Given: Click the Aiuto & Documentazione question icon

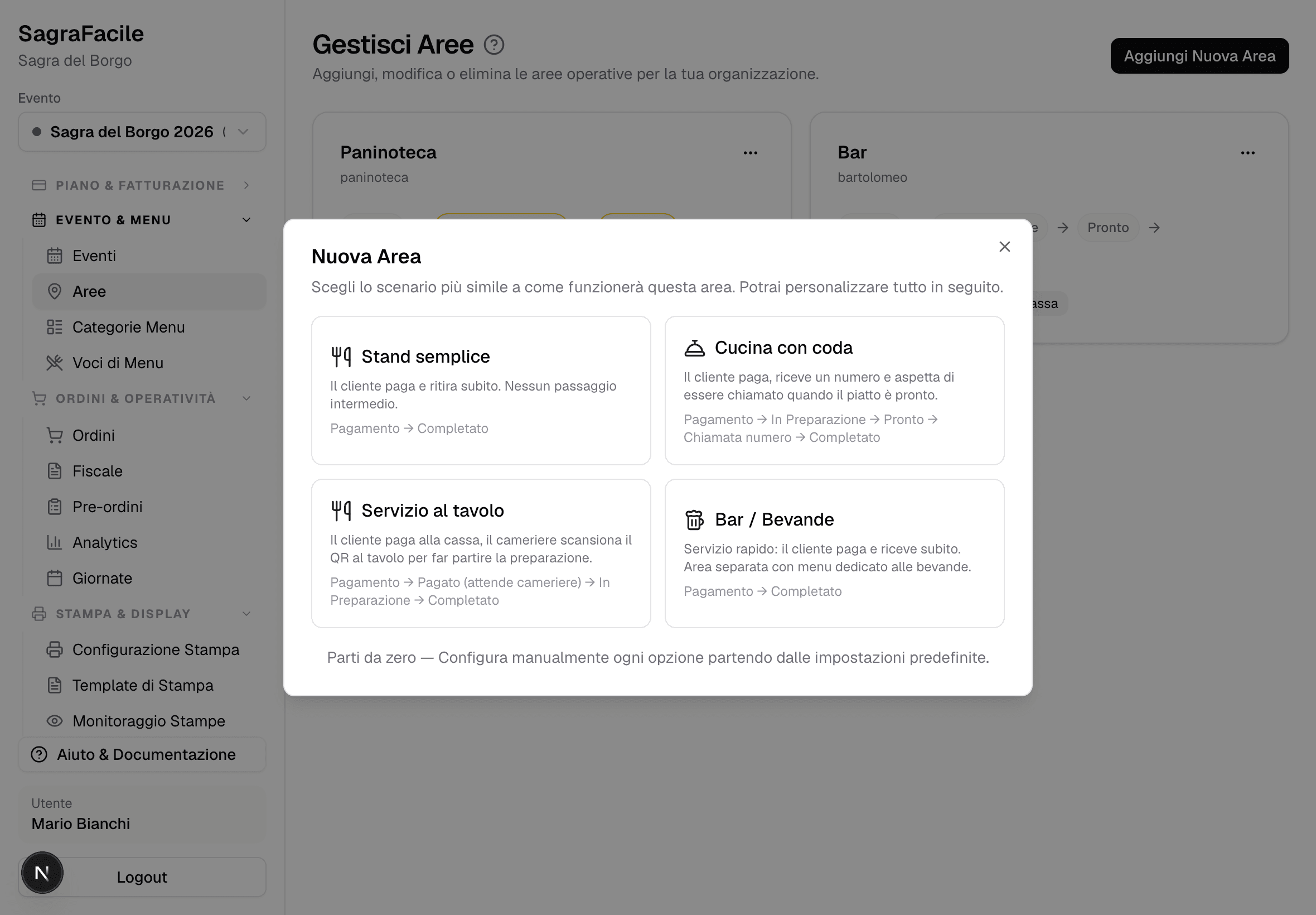Looking at the screenshot, I should pos(39,754).
